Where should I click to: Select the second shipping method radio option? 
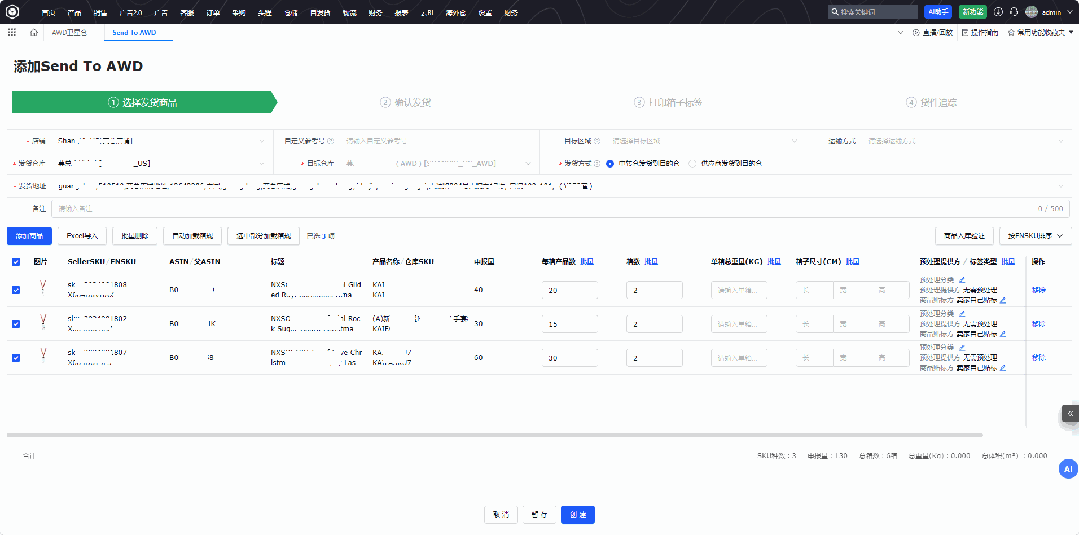[x=692, y=163]
